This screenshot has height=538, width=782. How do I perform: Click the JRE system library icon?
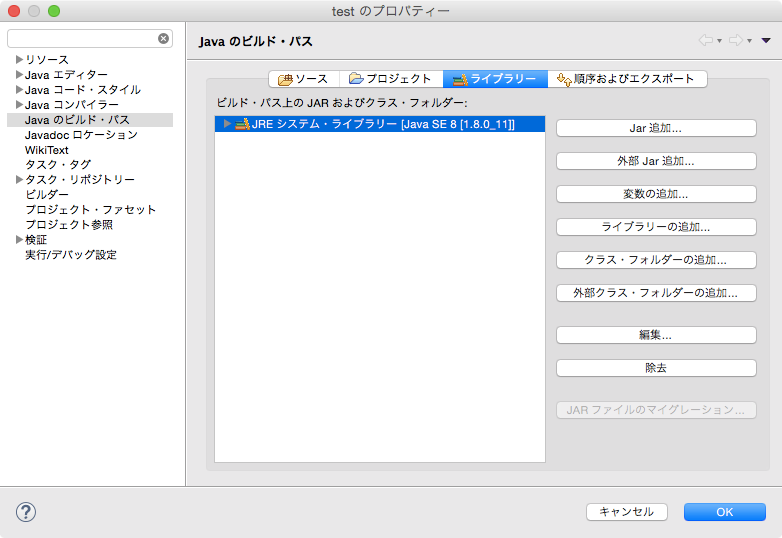pyautogui.click(x=243, y=124)
